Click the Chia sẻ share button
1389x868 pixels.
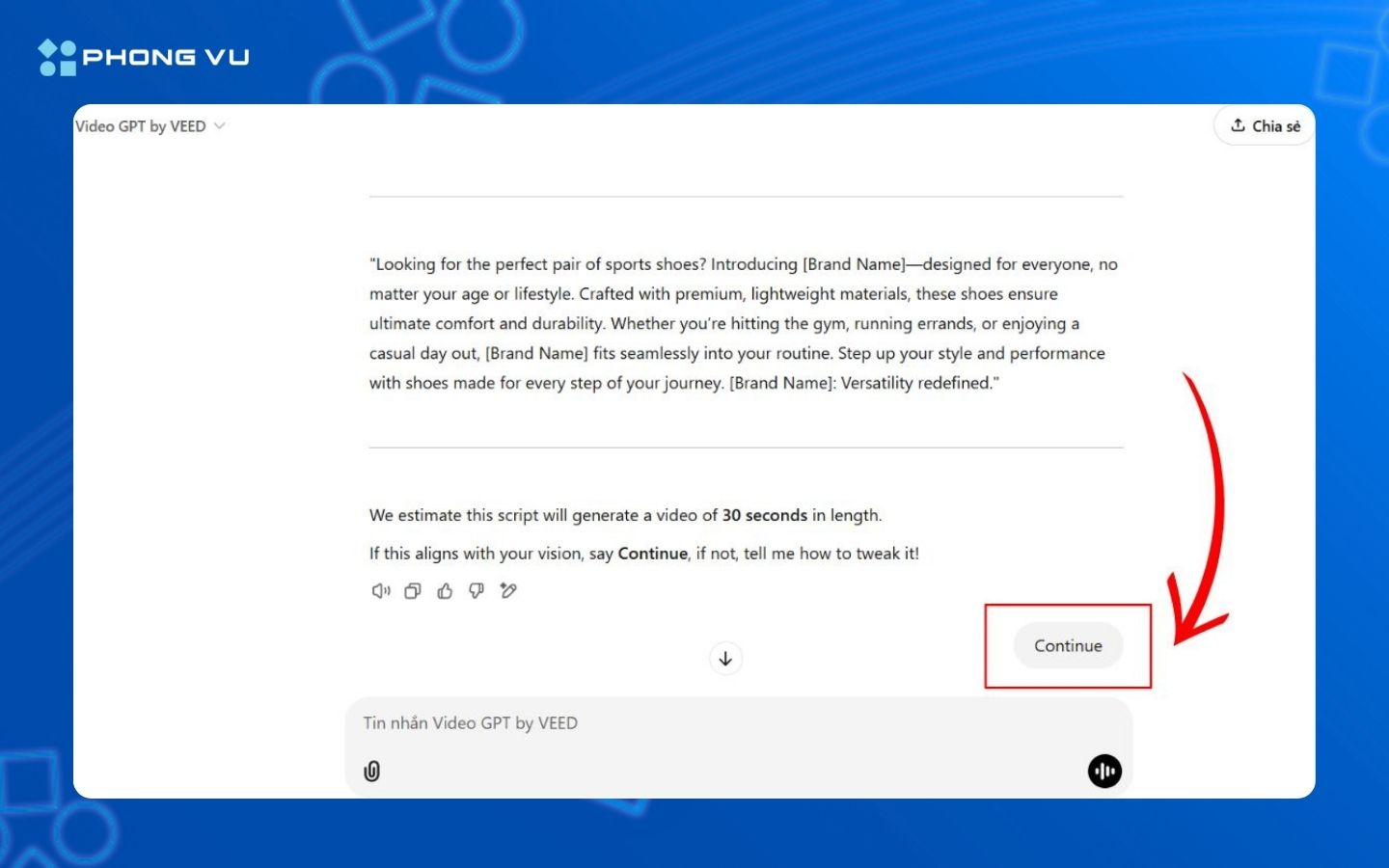[x=1265, y=126]
